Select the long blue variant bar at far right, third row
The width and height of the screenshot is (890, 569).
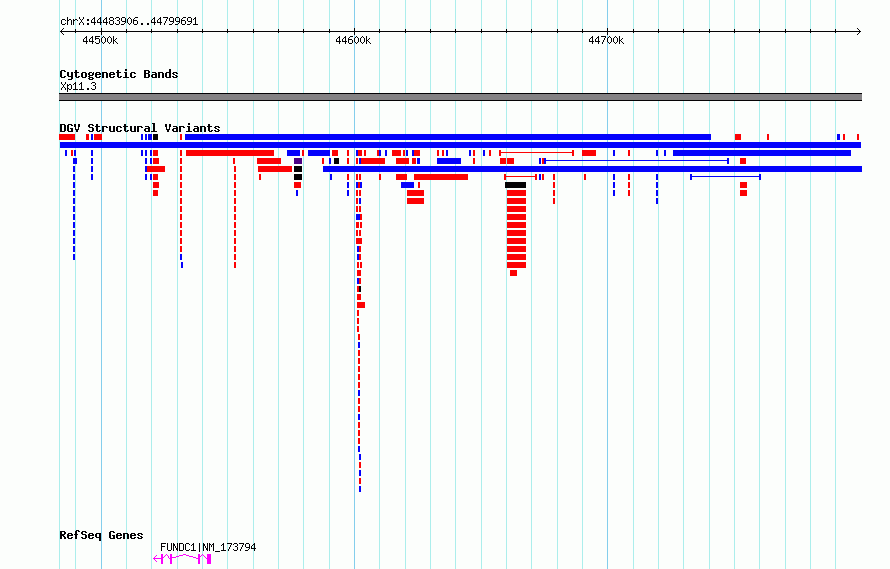click(762, 153)
